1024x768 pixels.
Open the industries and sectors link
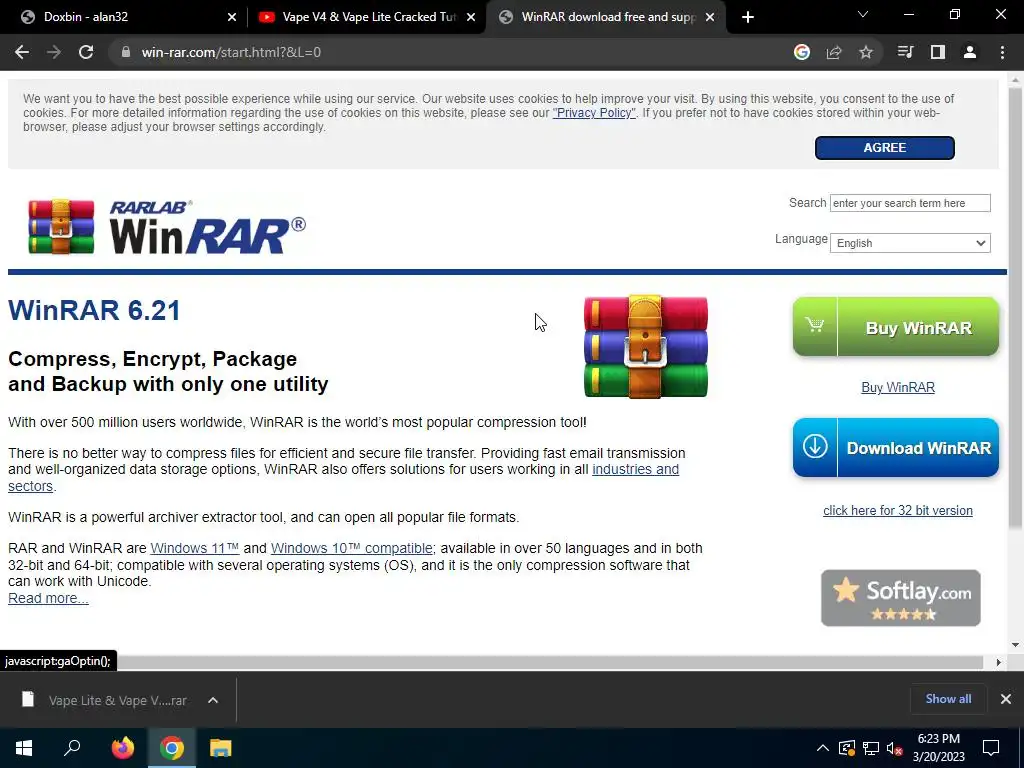click(635, 470)
